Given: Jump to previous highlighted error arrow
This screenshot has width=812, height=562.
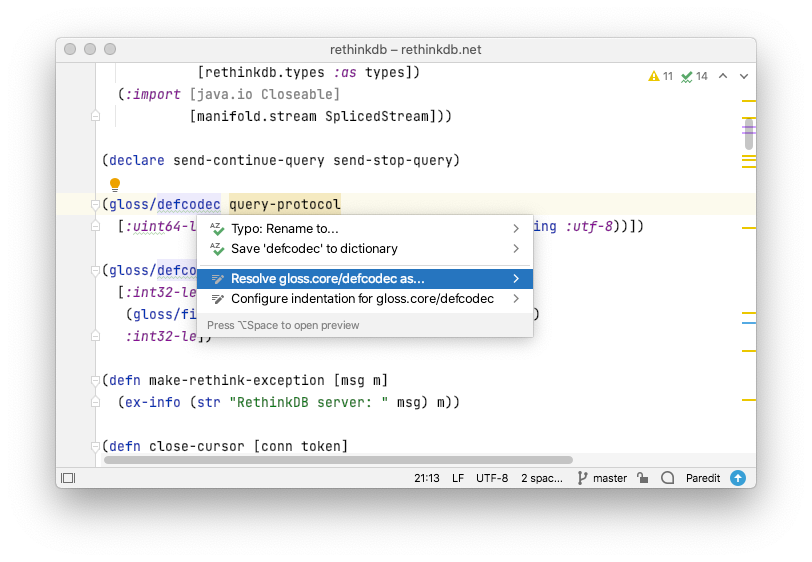Looking at the screenshot, I should coord(723,76).
